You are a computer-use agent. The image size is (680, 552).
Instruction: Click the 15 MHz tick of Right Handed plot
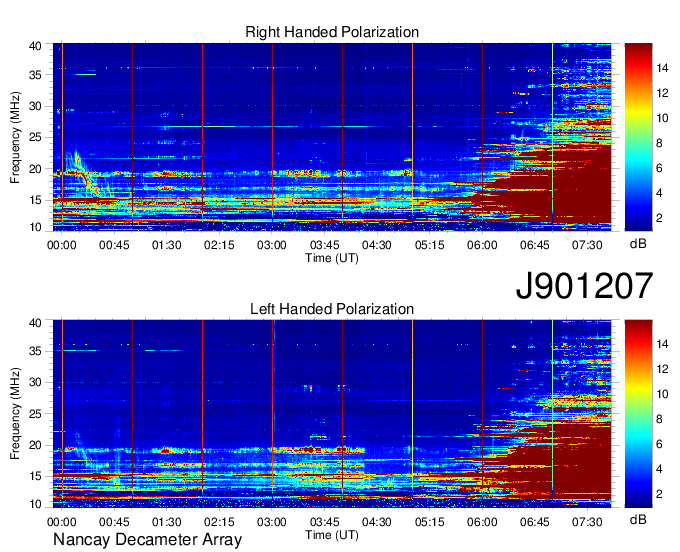point(35,200)
